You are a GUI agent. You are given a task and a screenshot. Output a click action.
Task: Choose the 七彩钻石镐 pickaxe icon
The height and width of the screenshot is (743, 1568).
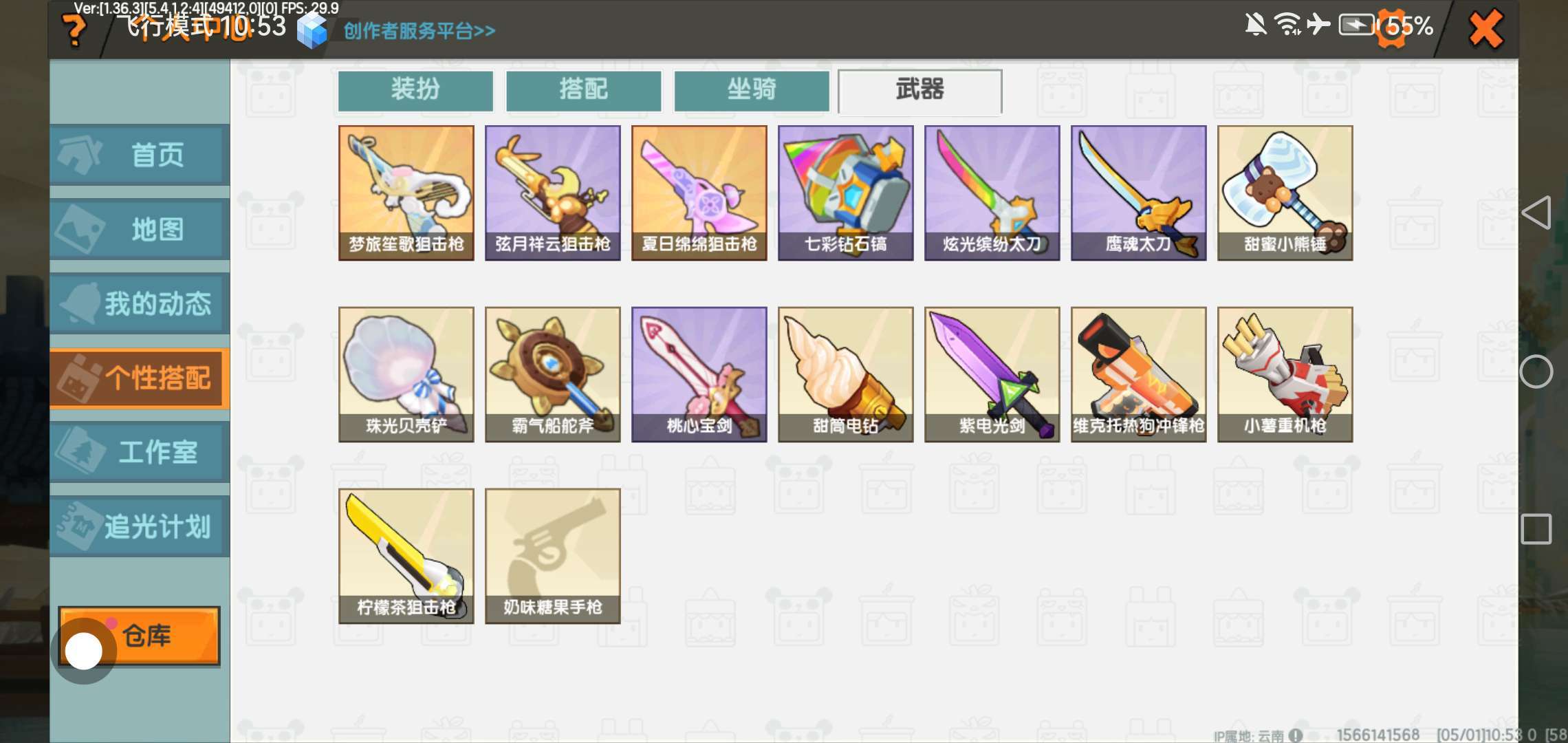click(846, 193)
